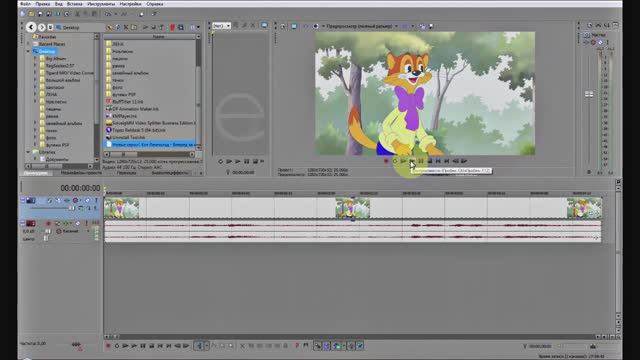Screen dimensions: 640x360
Task: Open the Вид menu
Action: (x=59, y=4)
